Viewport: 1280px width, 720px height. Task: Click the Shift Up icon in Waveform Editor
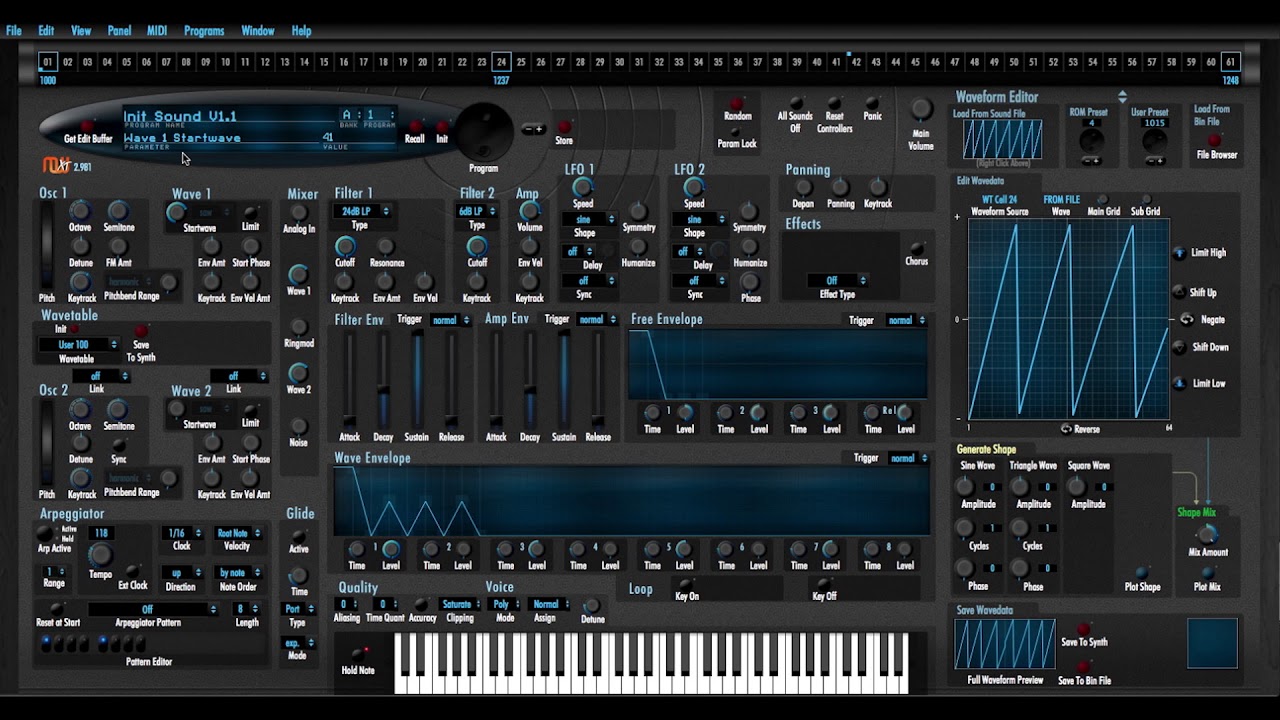1179,292
